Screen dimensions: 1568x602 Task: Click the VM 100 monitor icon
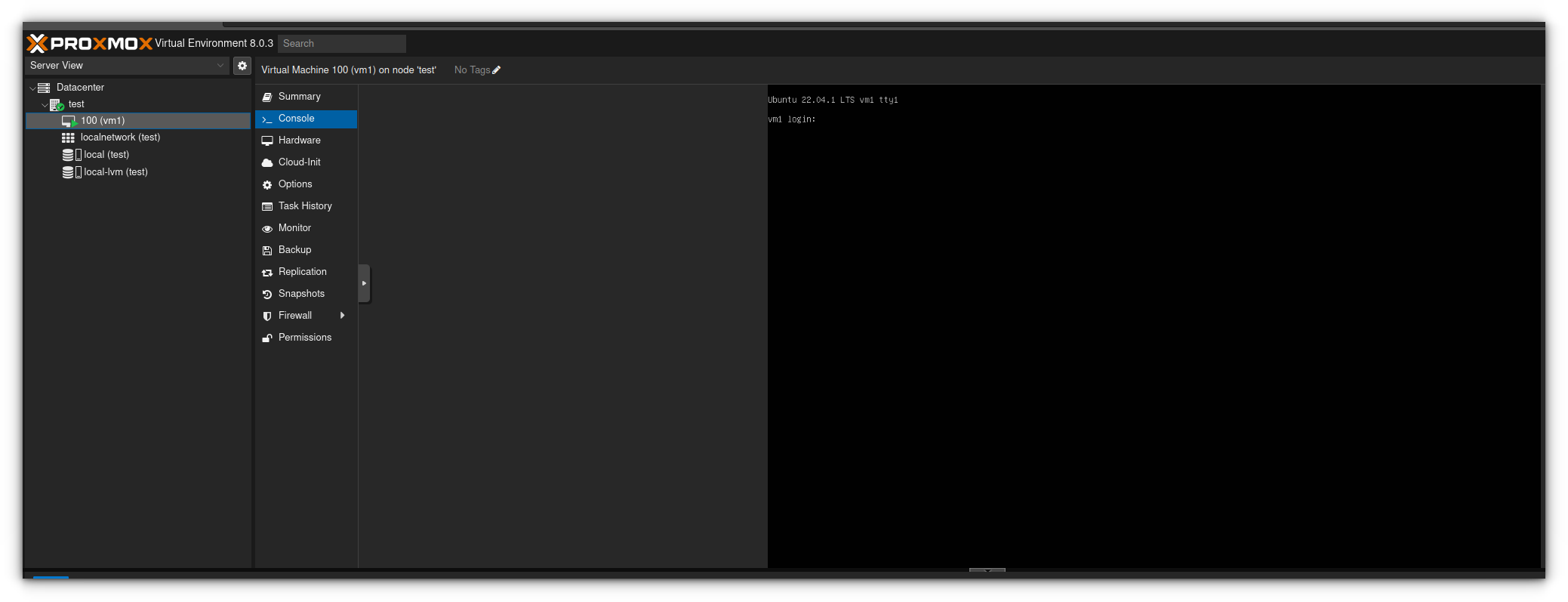pyautogui.click(x=69, y=121)
